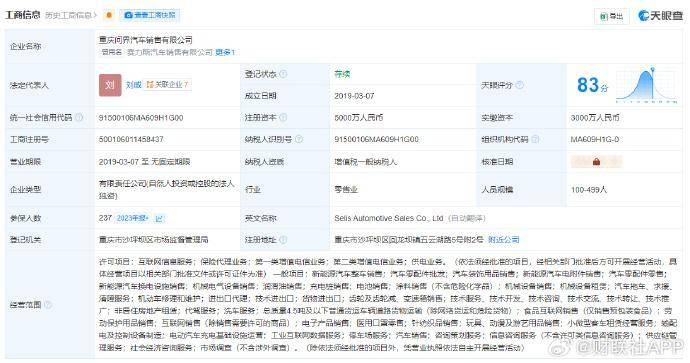Click info icon next to 组织机构代码
This screenshot has width=690, height=363.
535,139
